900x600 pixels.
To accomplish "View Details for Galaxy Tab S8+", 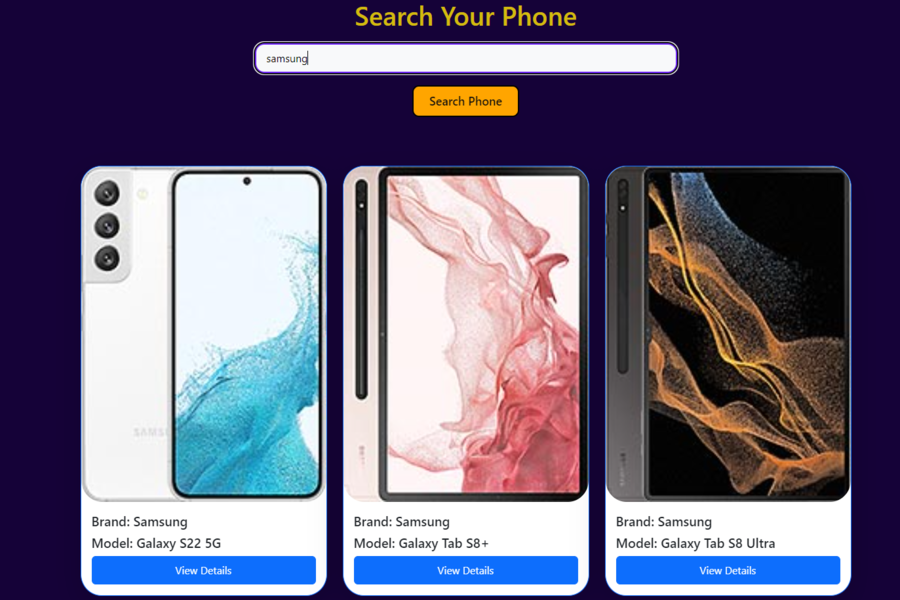I will tap(465, 570).
